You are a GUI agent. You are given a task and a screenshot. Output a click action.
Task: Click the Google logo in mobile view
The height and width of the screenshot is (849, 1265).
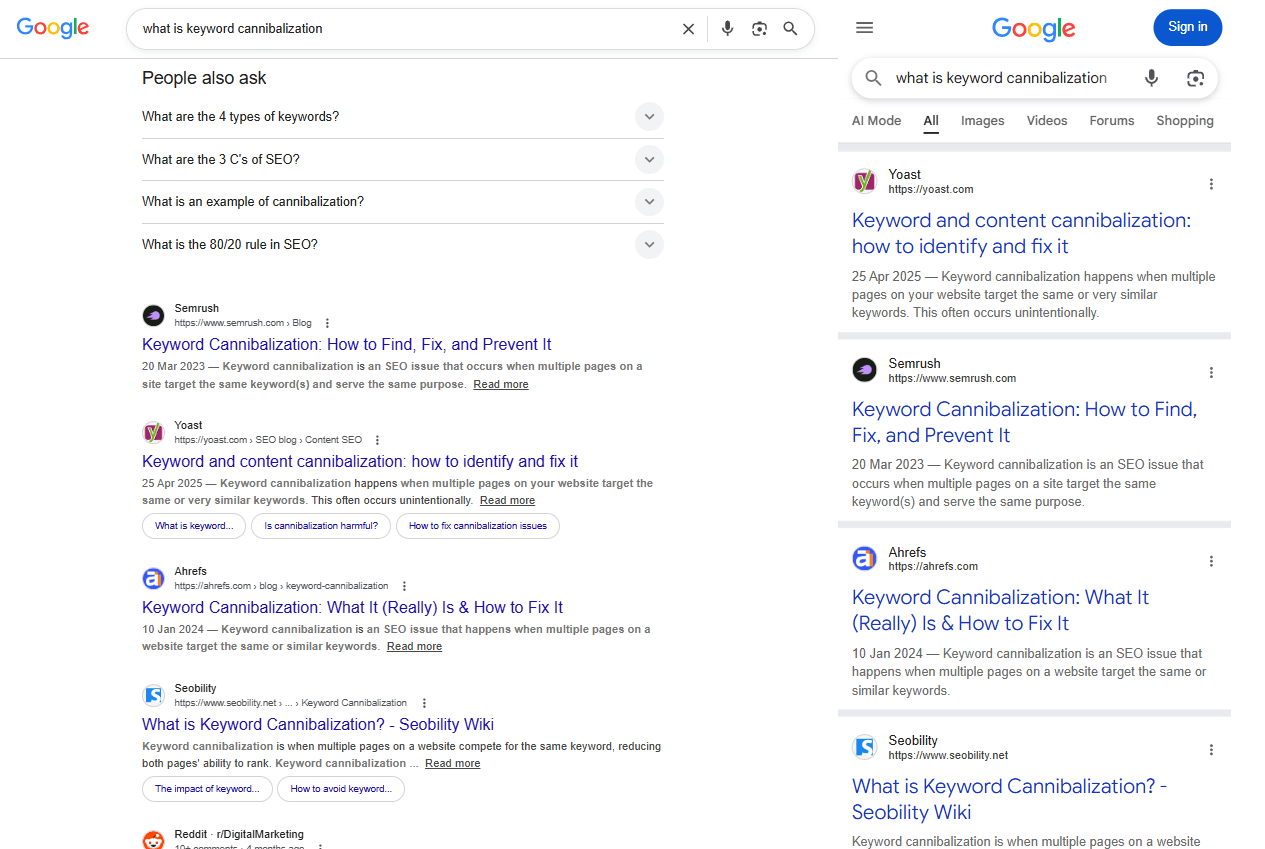point(1034,28)
